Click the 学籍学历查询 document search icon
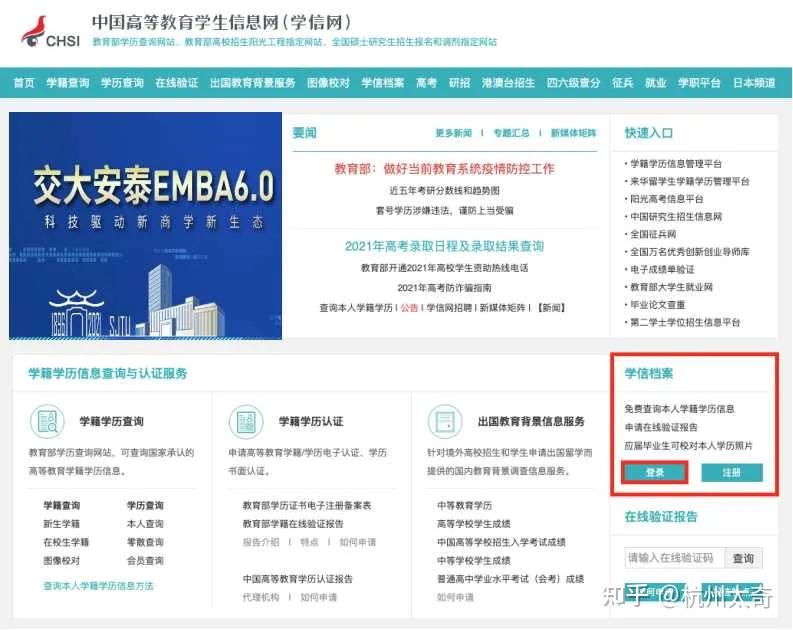This screenshot has height=630, width=793. tap(47, 421)
